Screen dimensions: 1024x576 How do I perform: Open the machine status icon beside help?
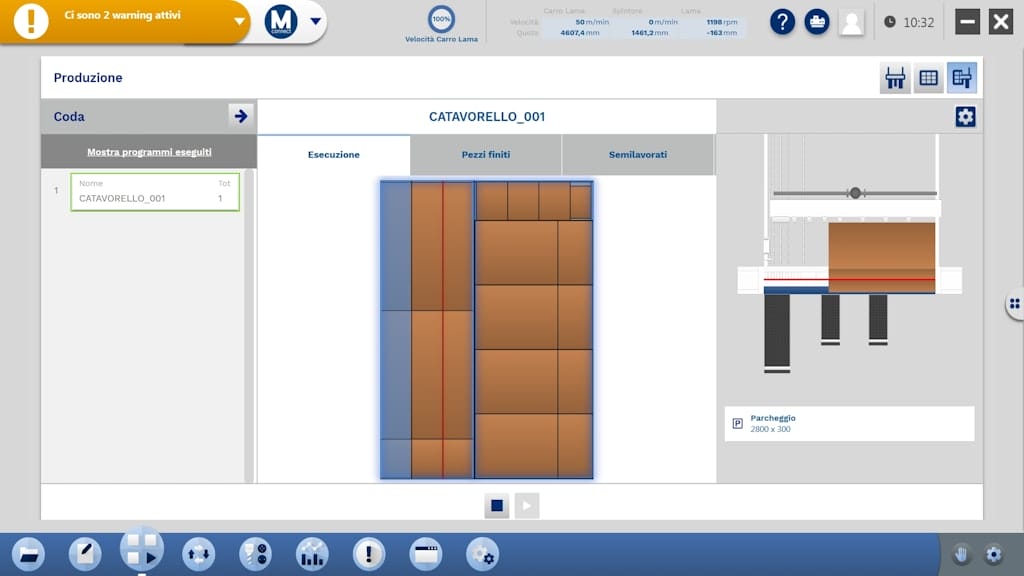817,22
